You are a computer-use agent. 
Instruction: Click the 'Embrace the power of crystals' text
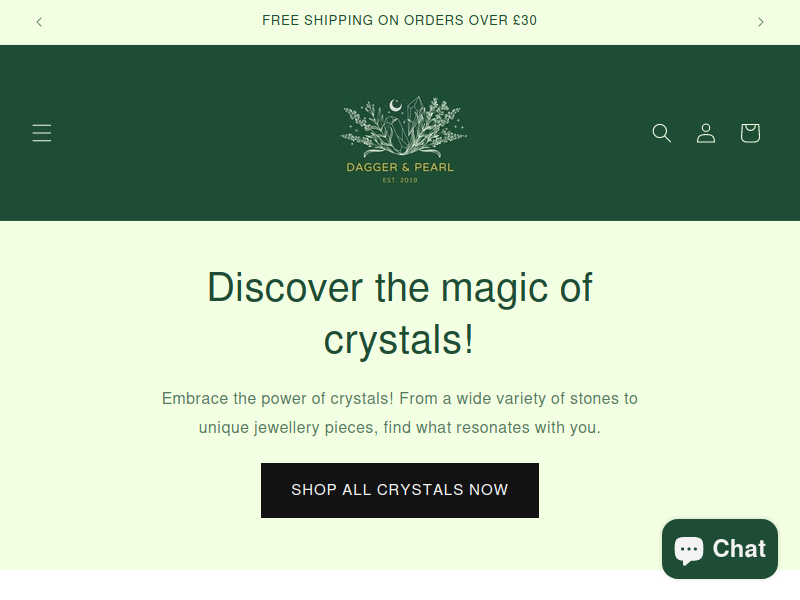278,398
